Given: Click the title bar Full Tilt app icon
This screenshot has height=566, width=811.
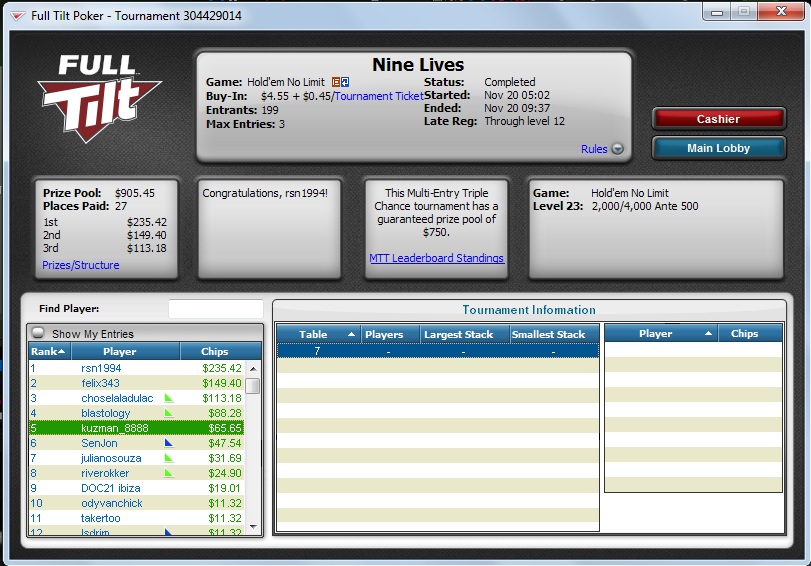Looking at the screenshot, I should pos(18,16).
